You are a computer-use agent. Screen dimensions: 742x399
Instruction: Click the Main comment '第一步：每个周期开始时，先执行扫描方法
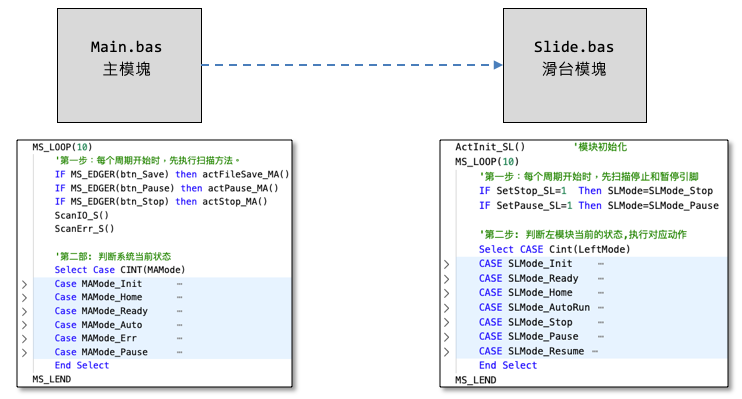coord(148,160)
